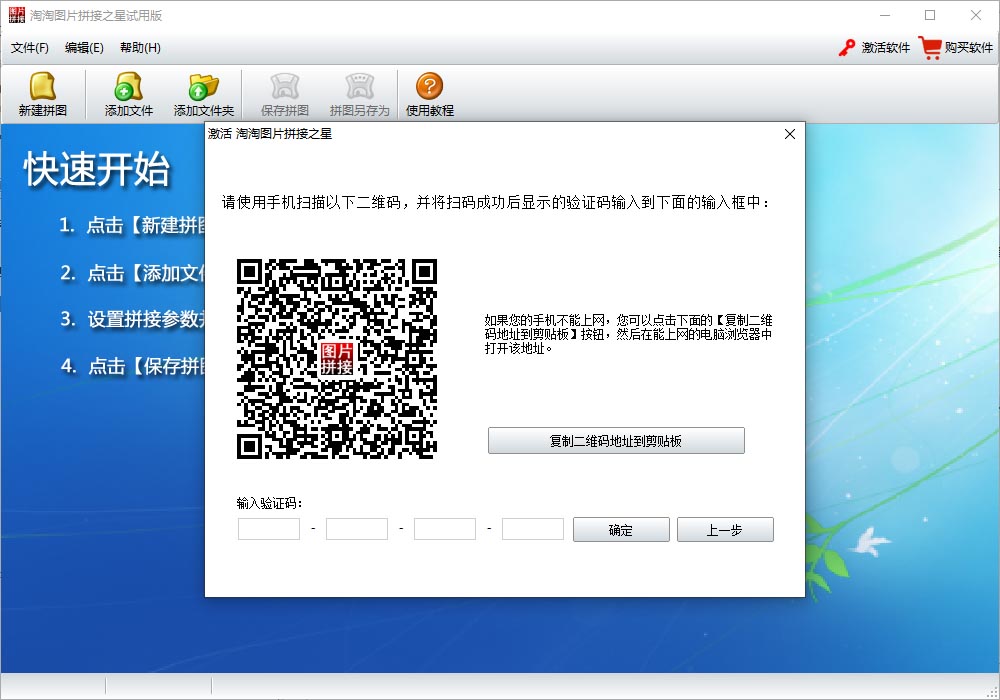Click the greyed 拼图另存为 toolbar icon

pyautogui.click(x=359, y=86)
